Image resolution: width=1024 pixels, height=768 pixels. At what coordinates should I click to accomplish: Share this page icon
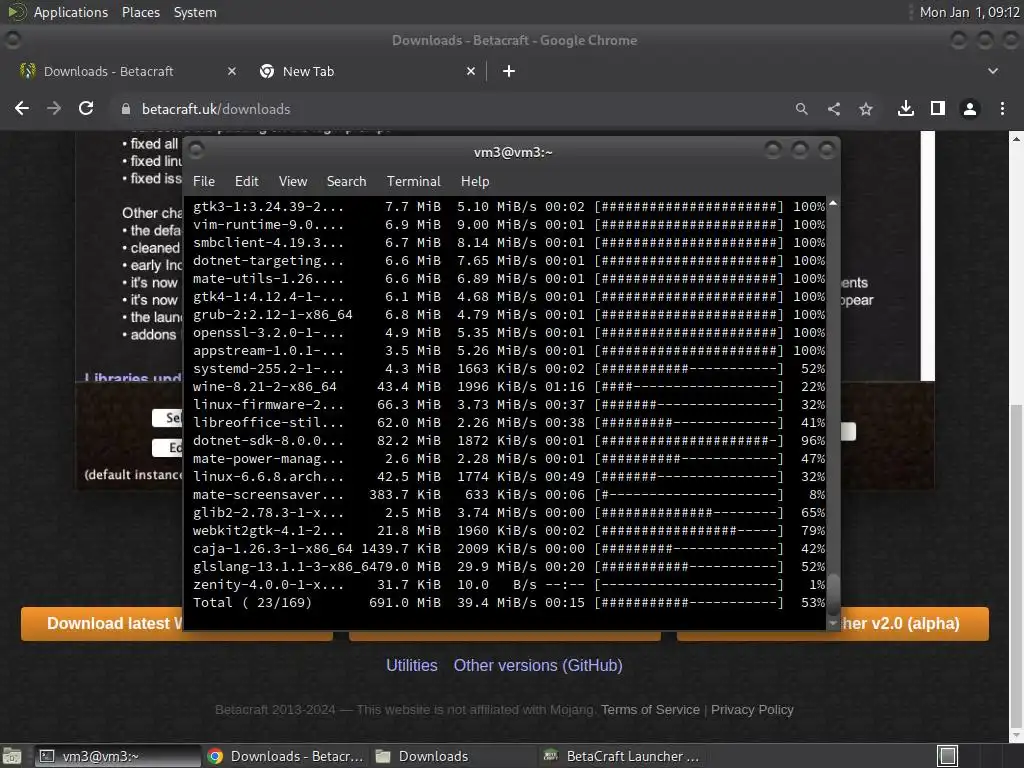pos(834,109)
